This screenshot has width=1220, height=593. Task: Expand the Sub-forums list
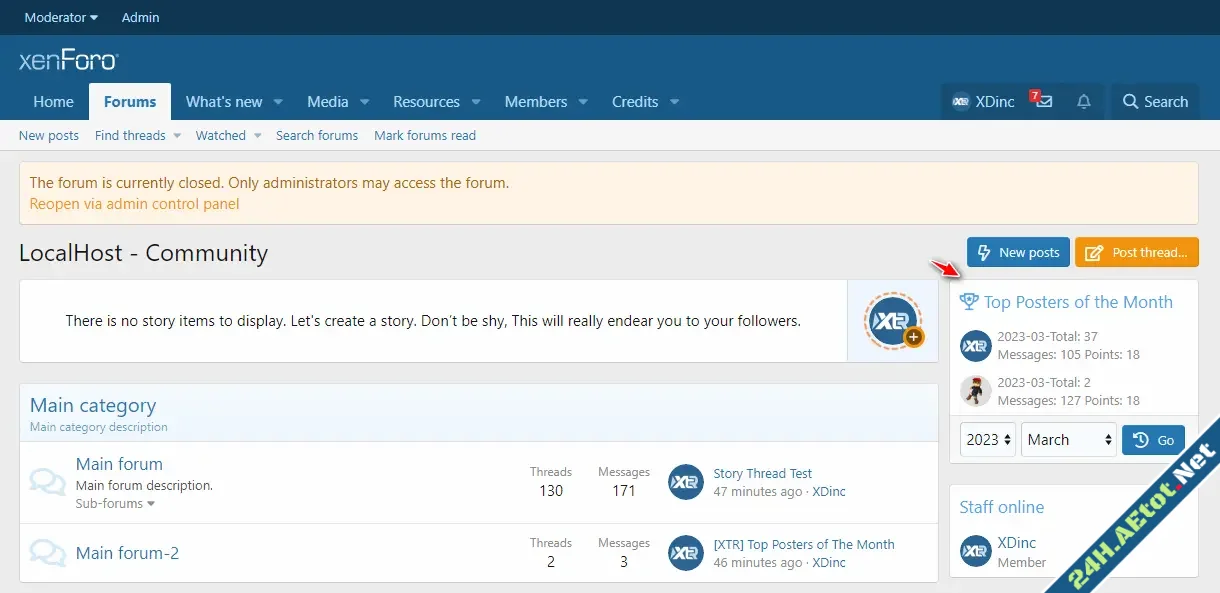tap(115, 504)
